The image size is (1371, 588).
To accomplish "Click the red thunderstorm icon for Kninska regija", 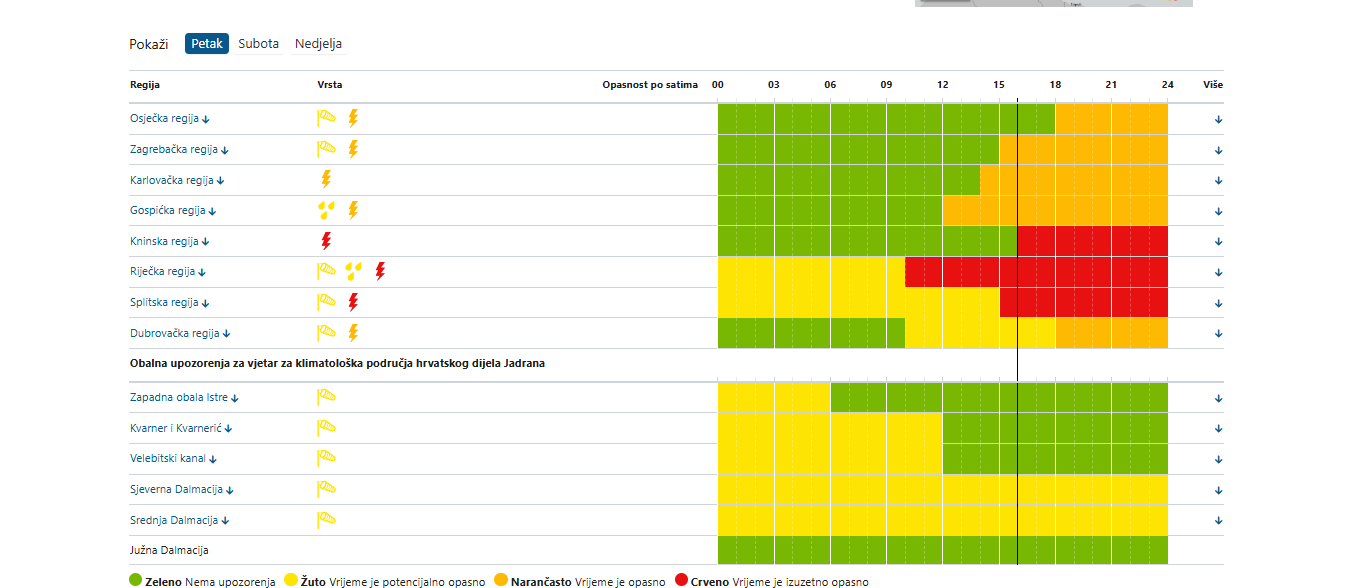I will 325,241.
